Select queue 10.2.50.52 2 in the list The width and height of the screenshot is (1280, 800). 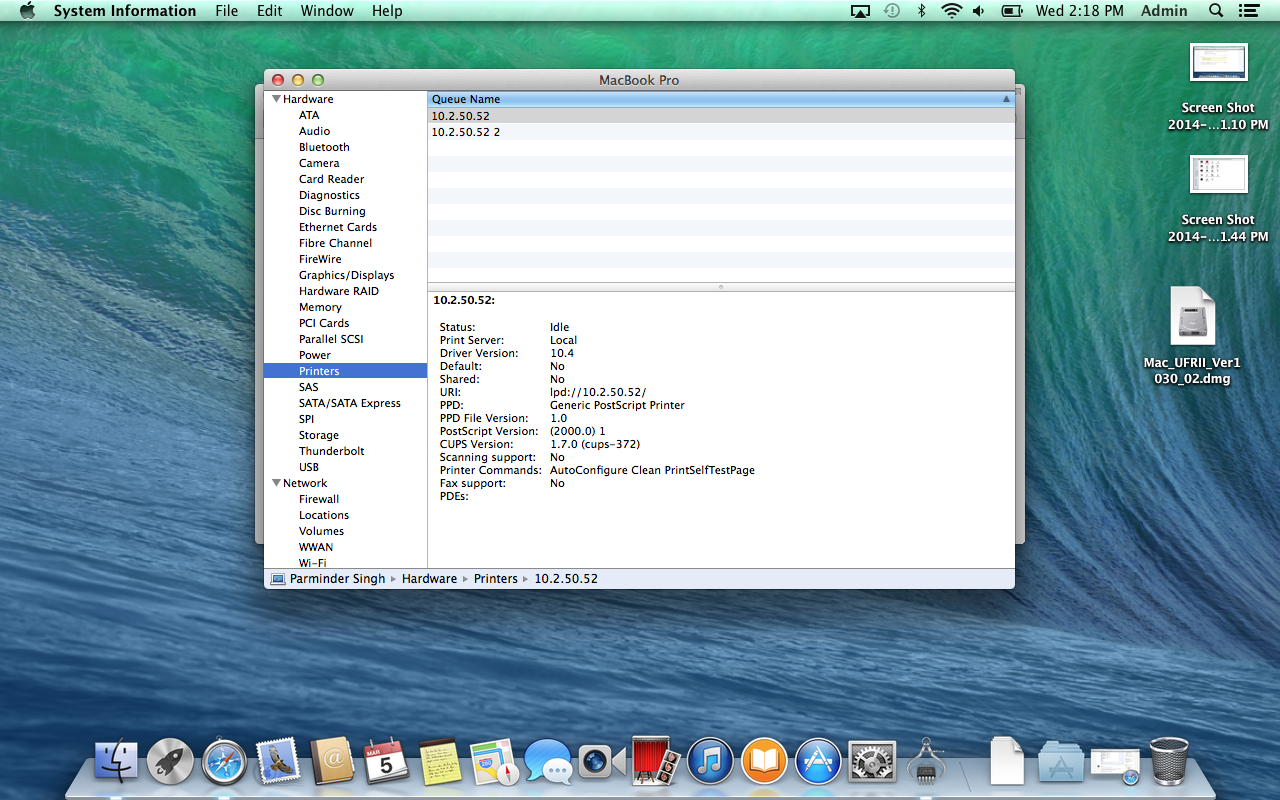pos(721,132)
